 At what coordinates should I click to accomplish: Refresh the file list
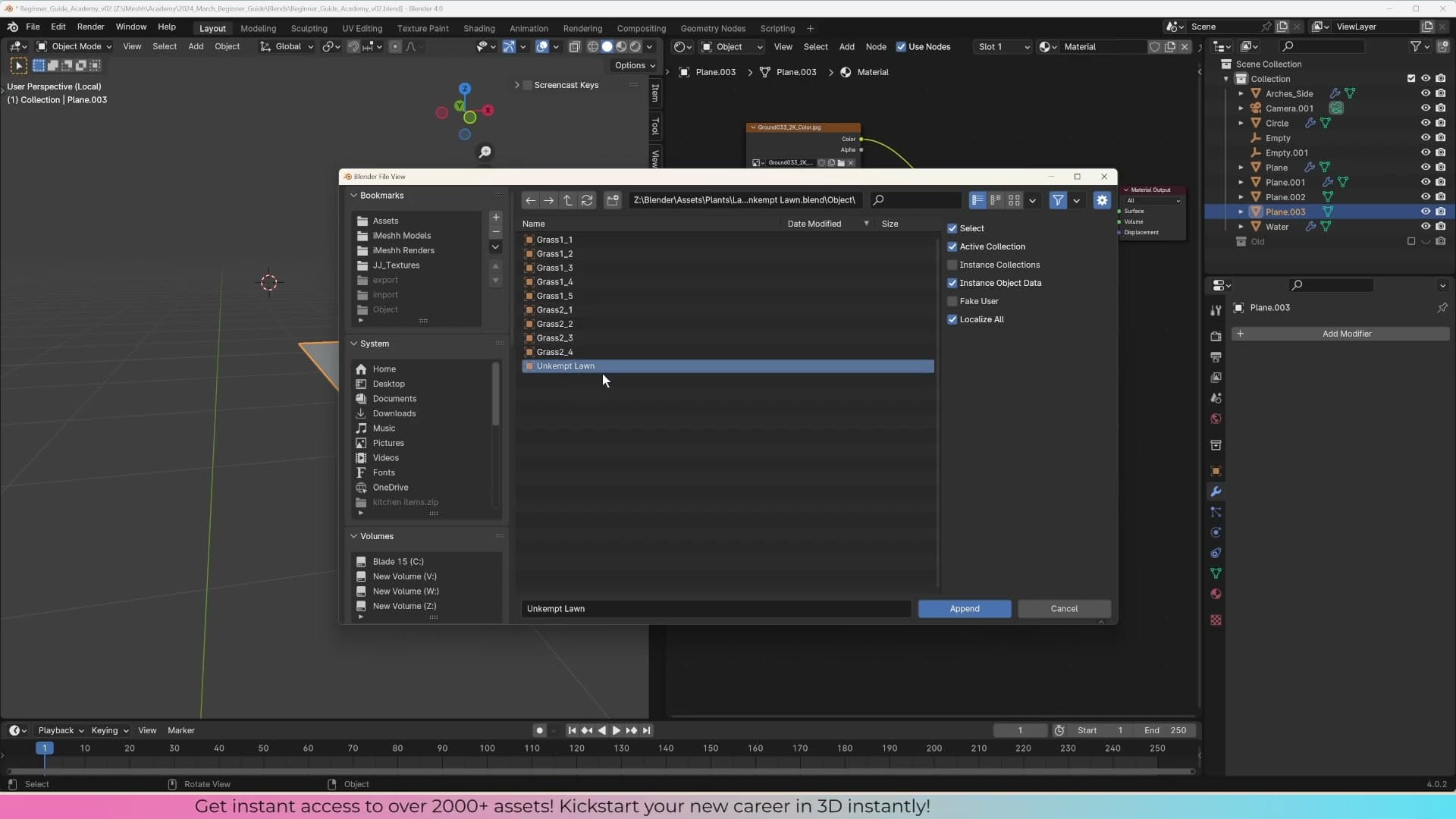587,200
